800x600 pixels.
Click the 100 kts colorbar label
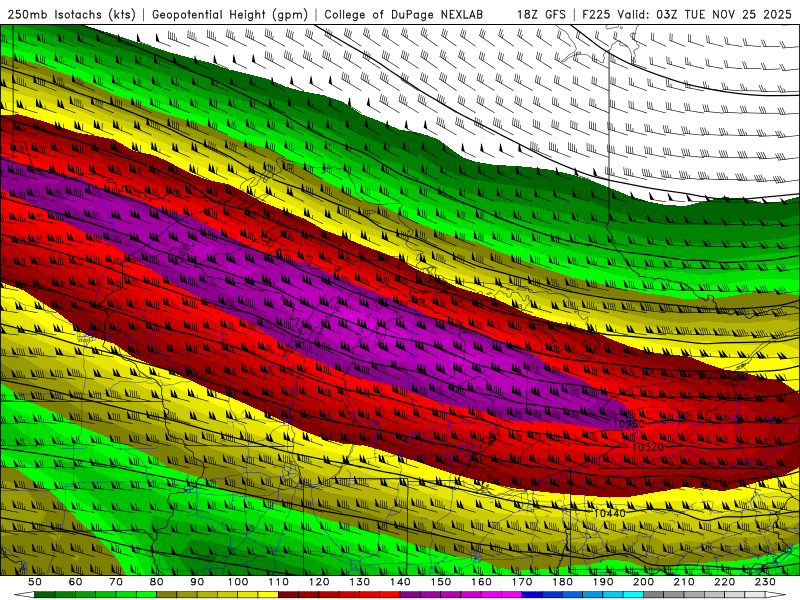click(238, 582)
